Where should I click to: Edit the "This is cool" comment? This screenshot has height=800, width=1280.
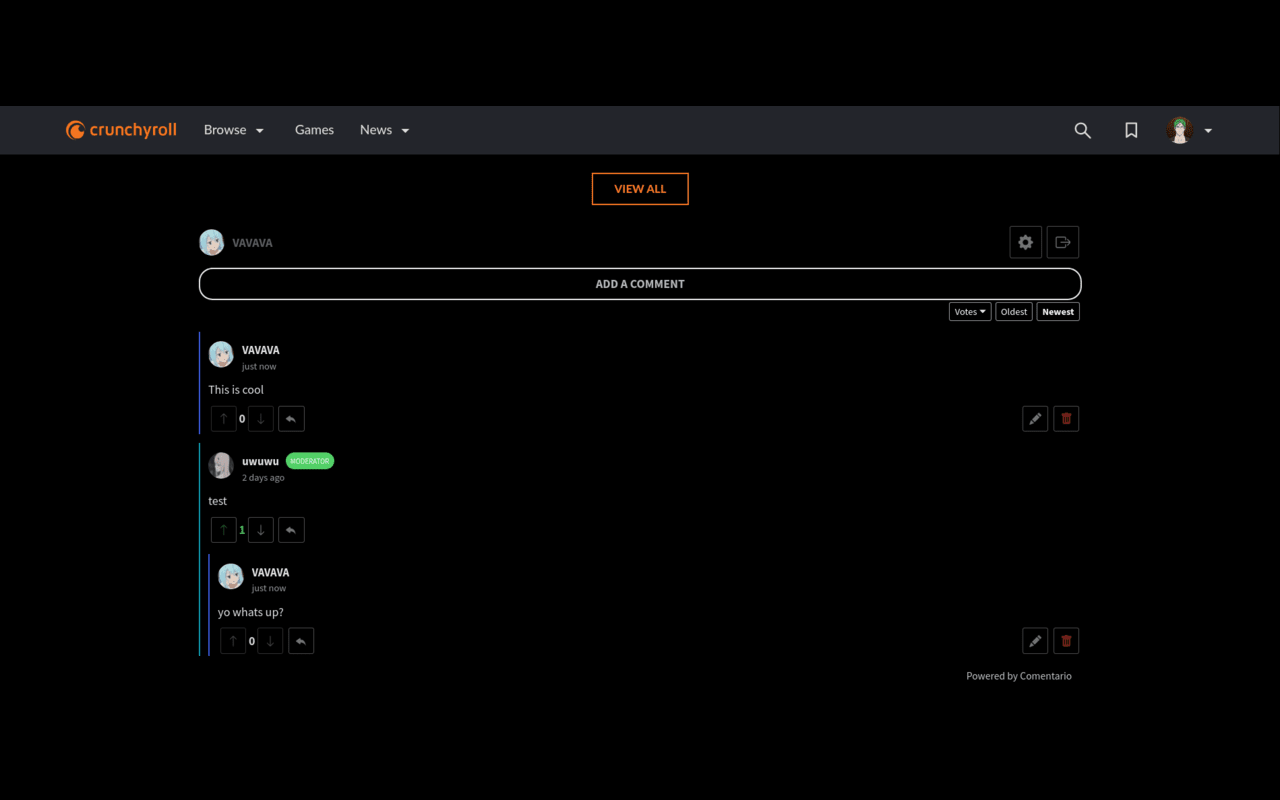coord(1035,419)
